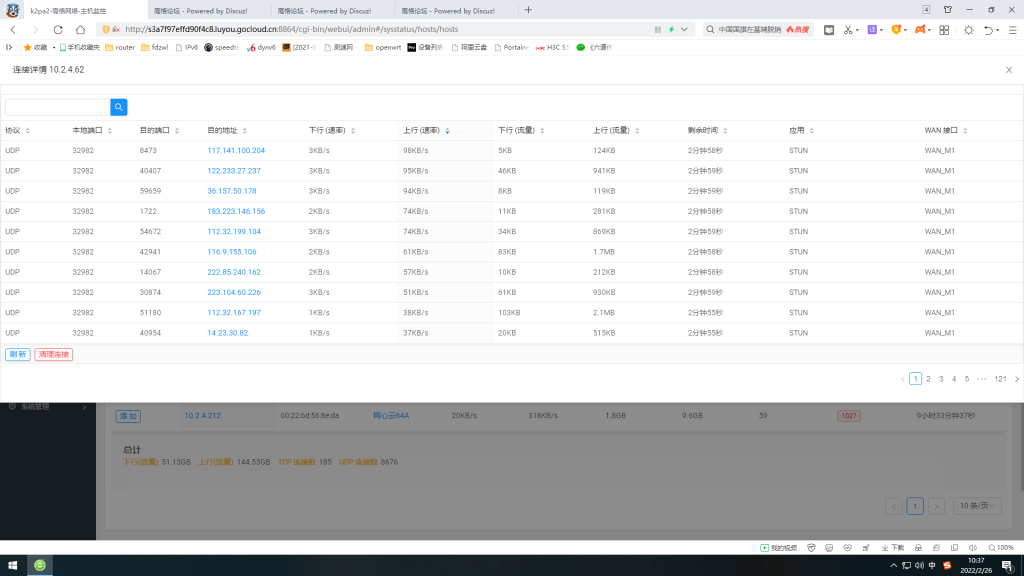Switch to k2pa2 主机监控 browser tab
Image resolution: width=1024 pixels, height=576 pixels.
pyautogui.click(x=74, y=10)
